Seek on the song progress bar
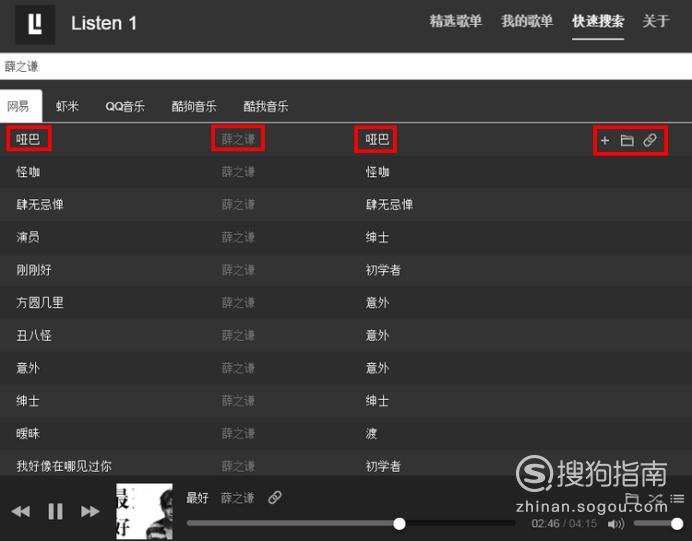 click(x=351, y=523)
